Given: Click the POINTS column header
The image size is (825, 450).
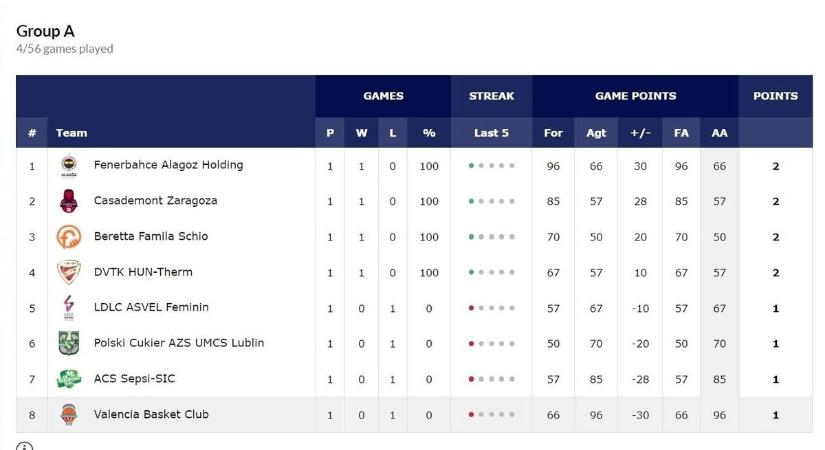Looking at the screenshot, I should pos(775,96).
